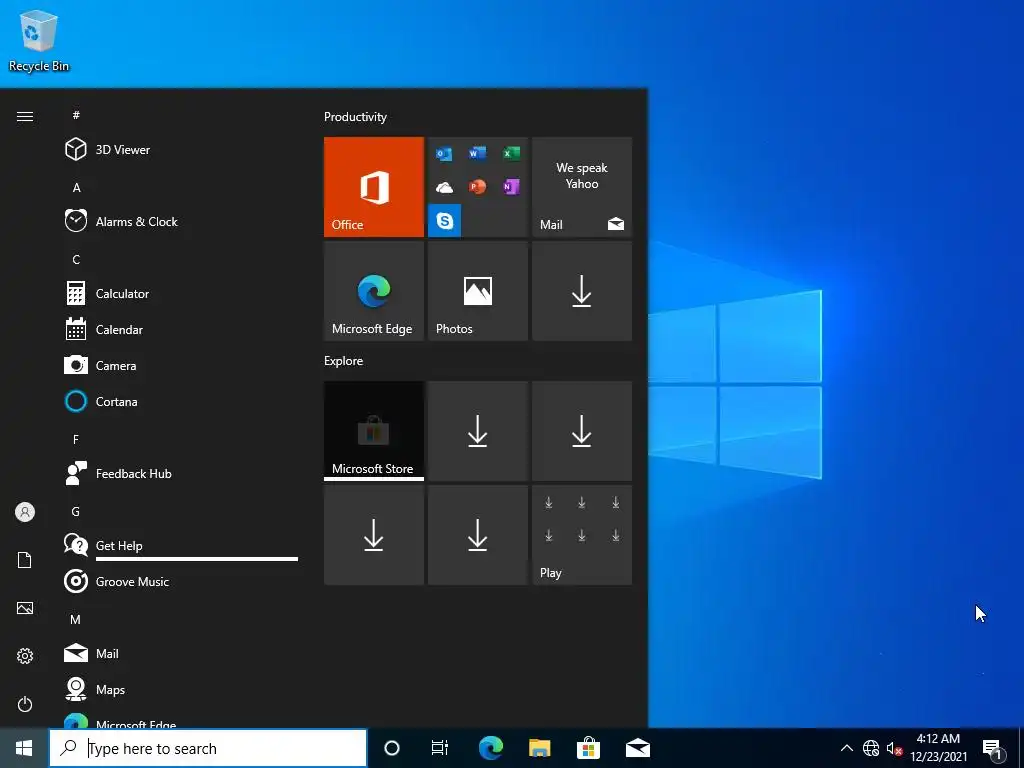Image resolution: width=1024 pixels, height=768 pixels.
Task: Open the network status icon
Action: click(x=871, y=748)
